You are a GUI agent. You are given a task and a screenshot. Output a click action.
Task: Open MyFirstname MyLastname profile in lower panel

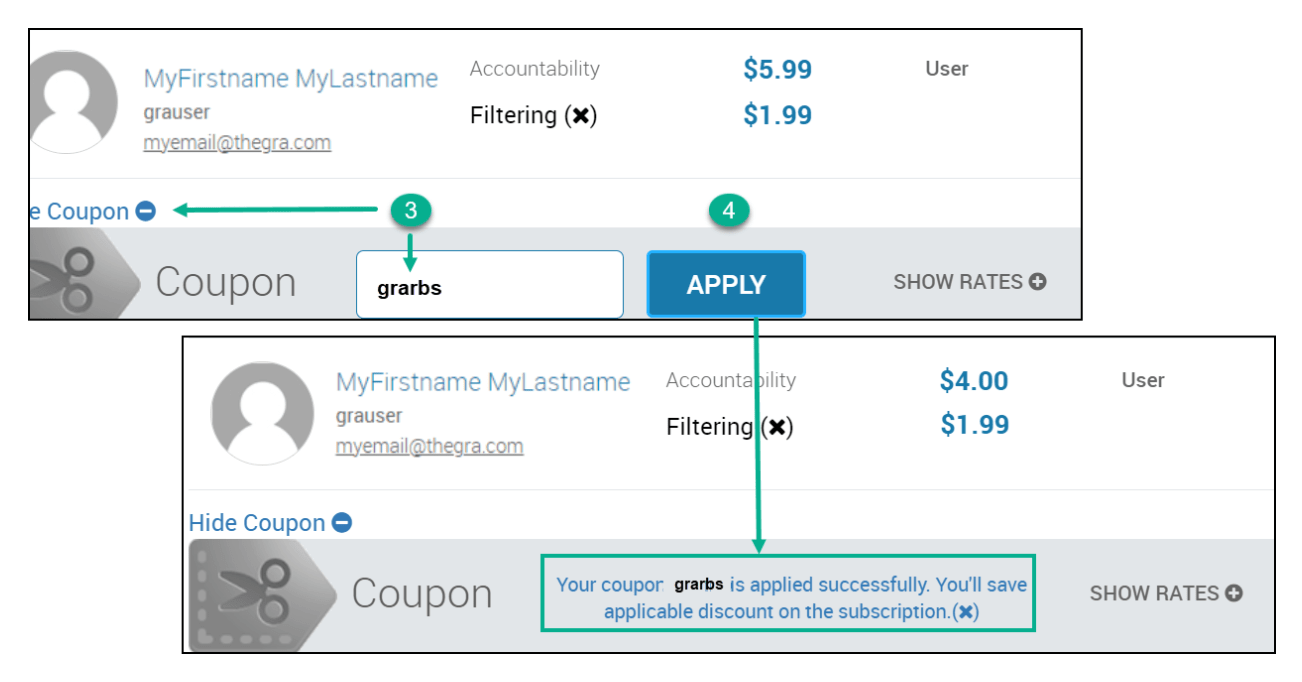pos(483,382)
